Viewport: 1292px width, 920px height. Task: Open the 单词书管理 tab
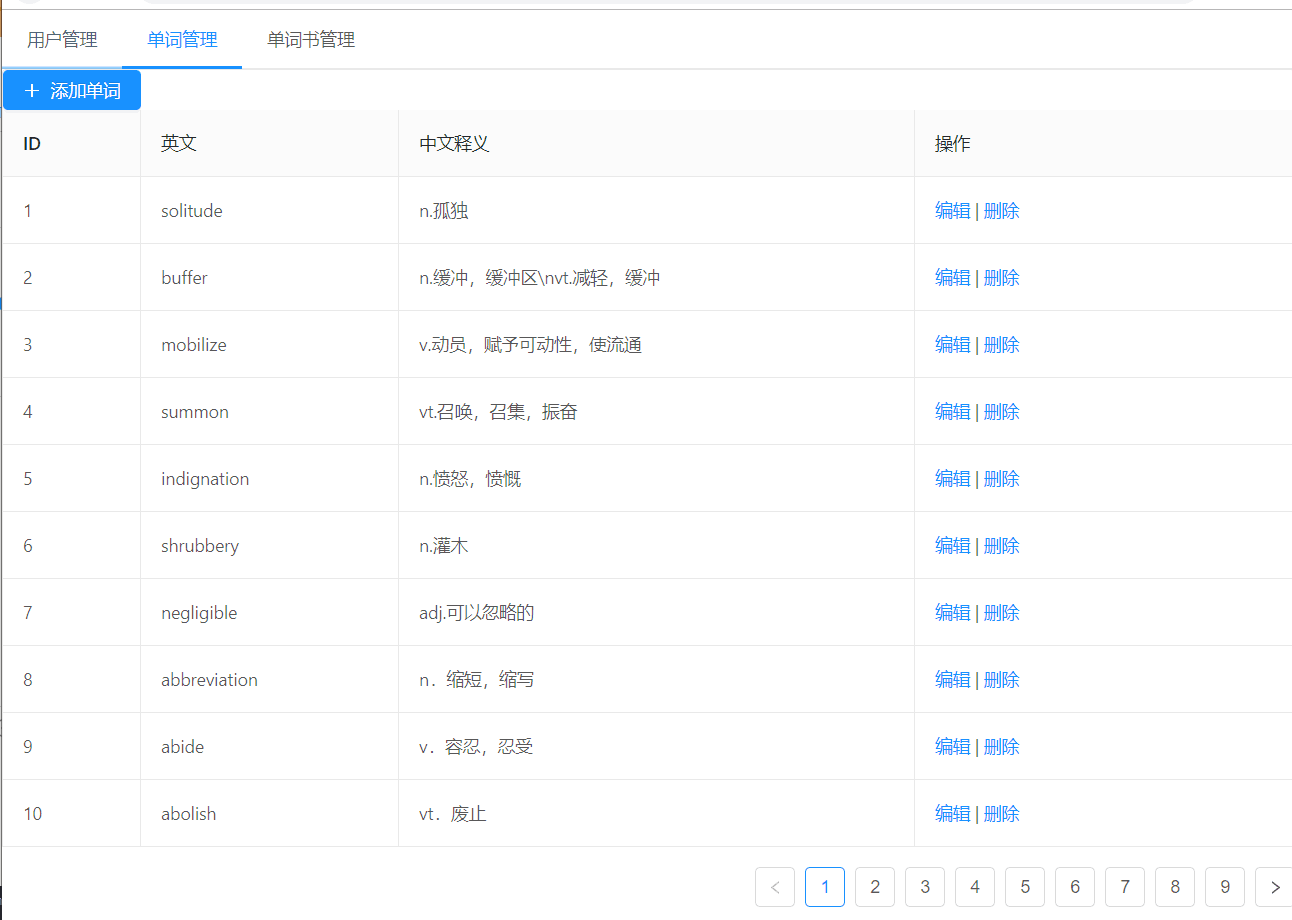coord(311,40)
